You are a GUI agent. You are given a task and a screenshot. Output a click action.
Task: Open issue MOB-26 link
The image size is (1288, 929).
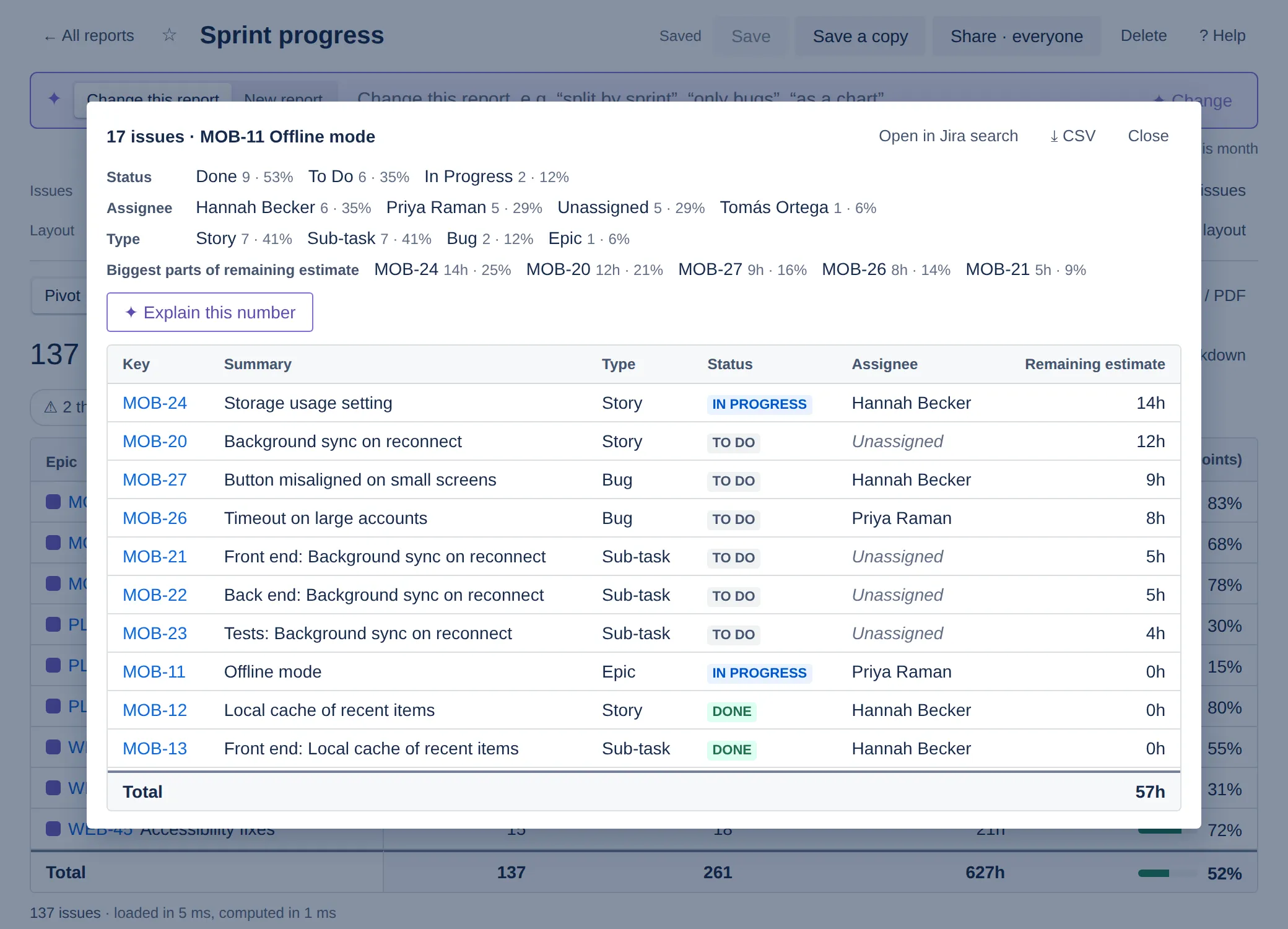point(155,518)
